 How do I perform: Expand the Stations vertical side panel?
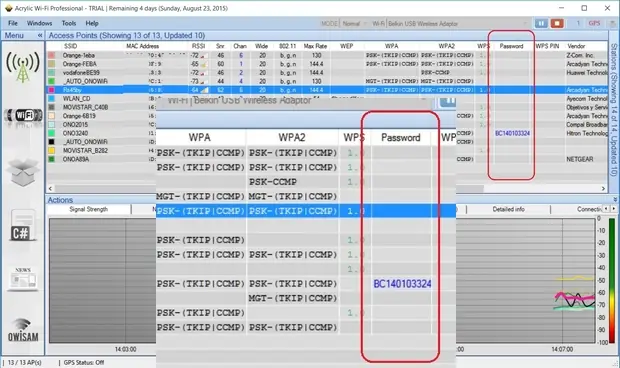[614, 110]
